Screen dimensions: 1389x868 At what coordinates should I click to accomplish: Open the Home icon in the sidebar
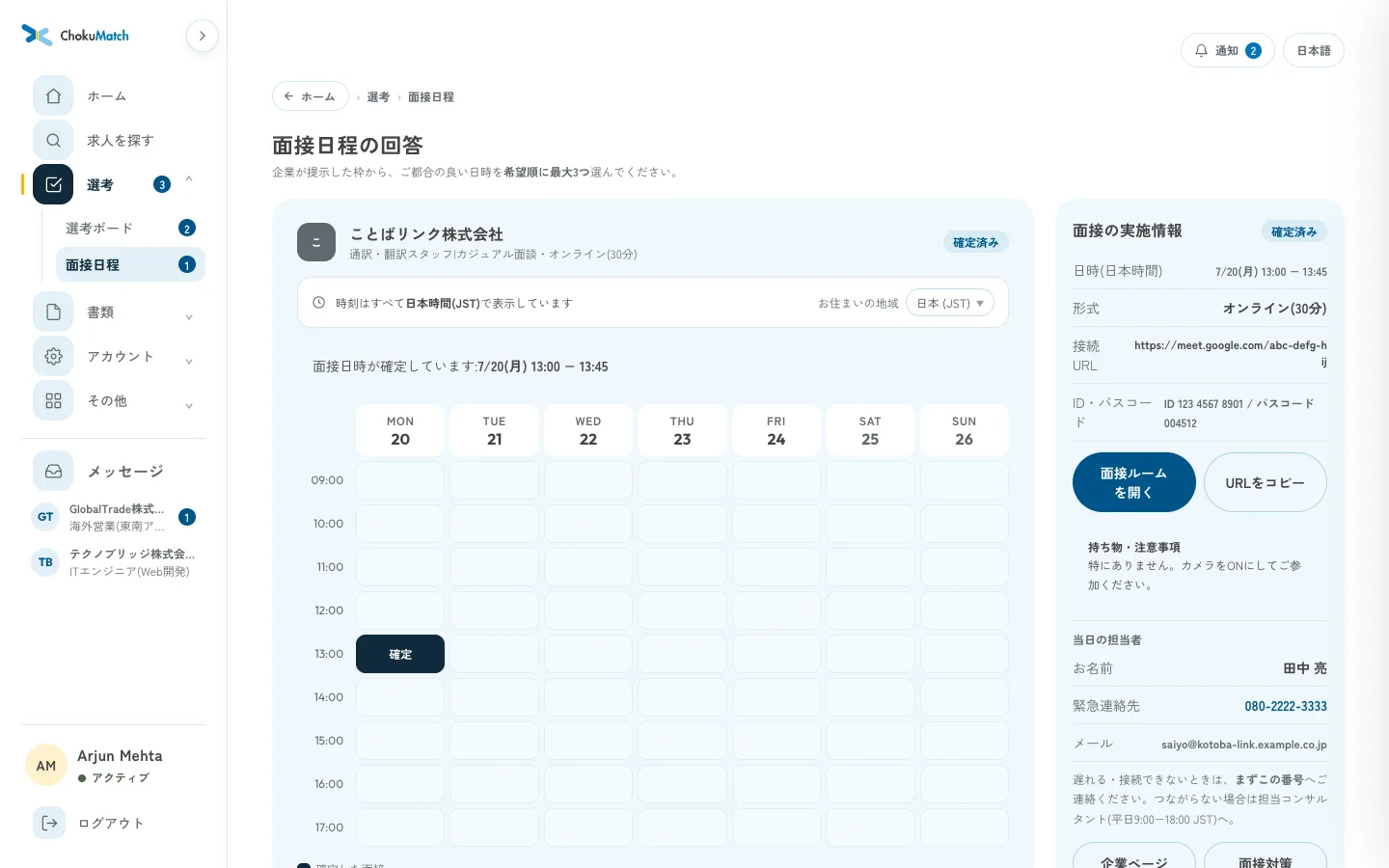pos(53,96)
